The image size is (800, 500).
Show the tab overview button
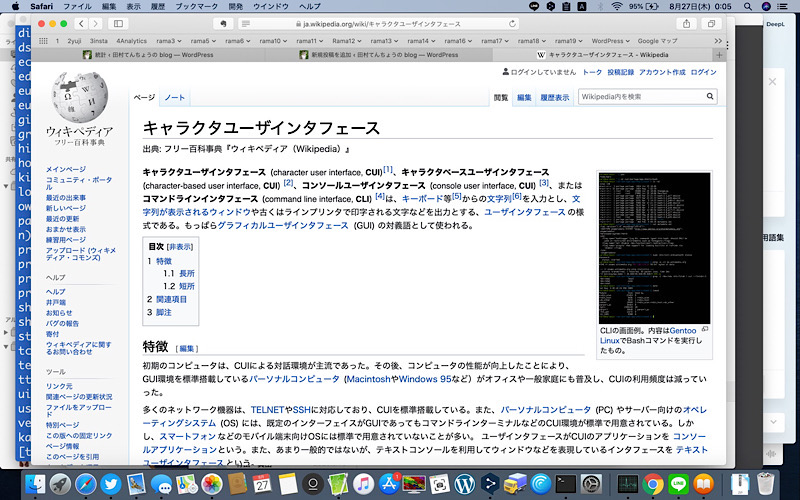coord(711,23)
